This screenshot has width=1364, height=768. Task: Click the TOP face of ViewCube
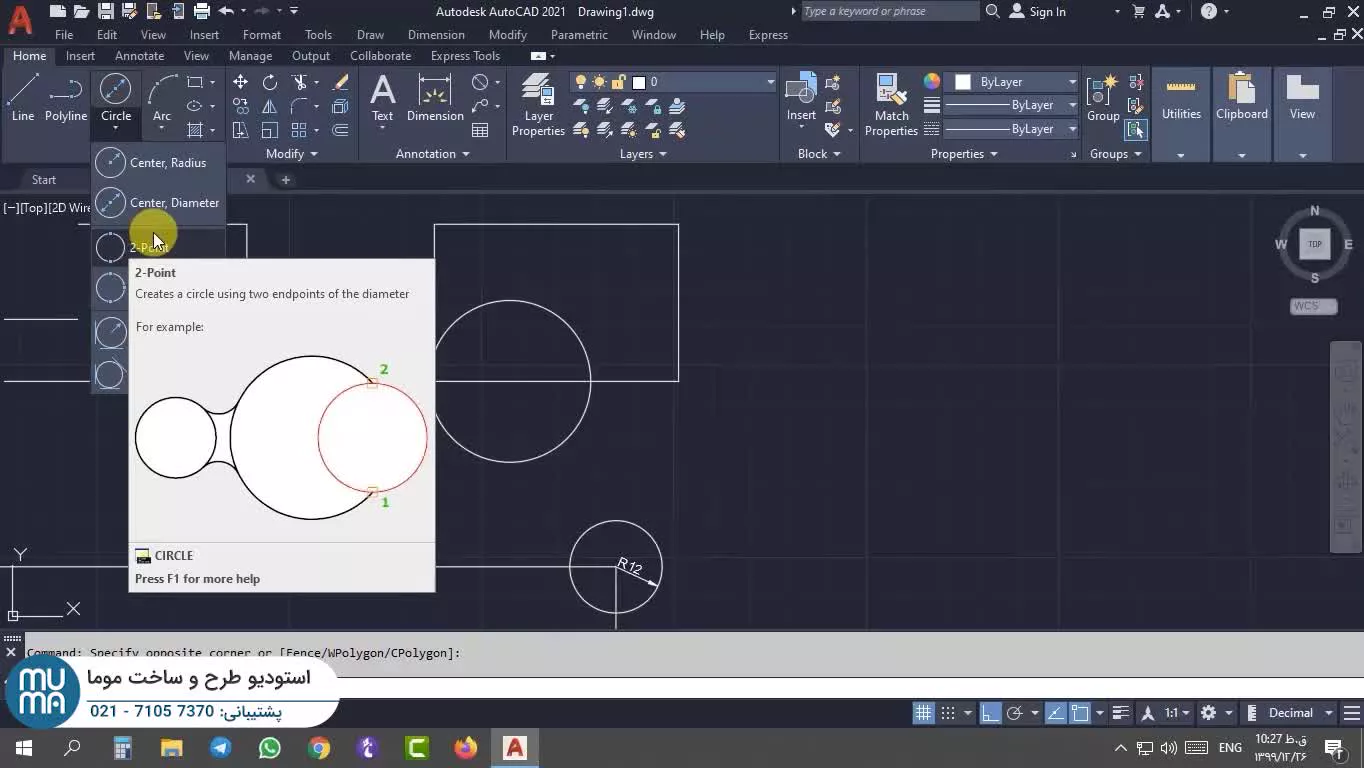tap(1314, 244)
